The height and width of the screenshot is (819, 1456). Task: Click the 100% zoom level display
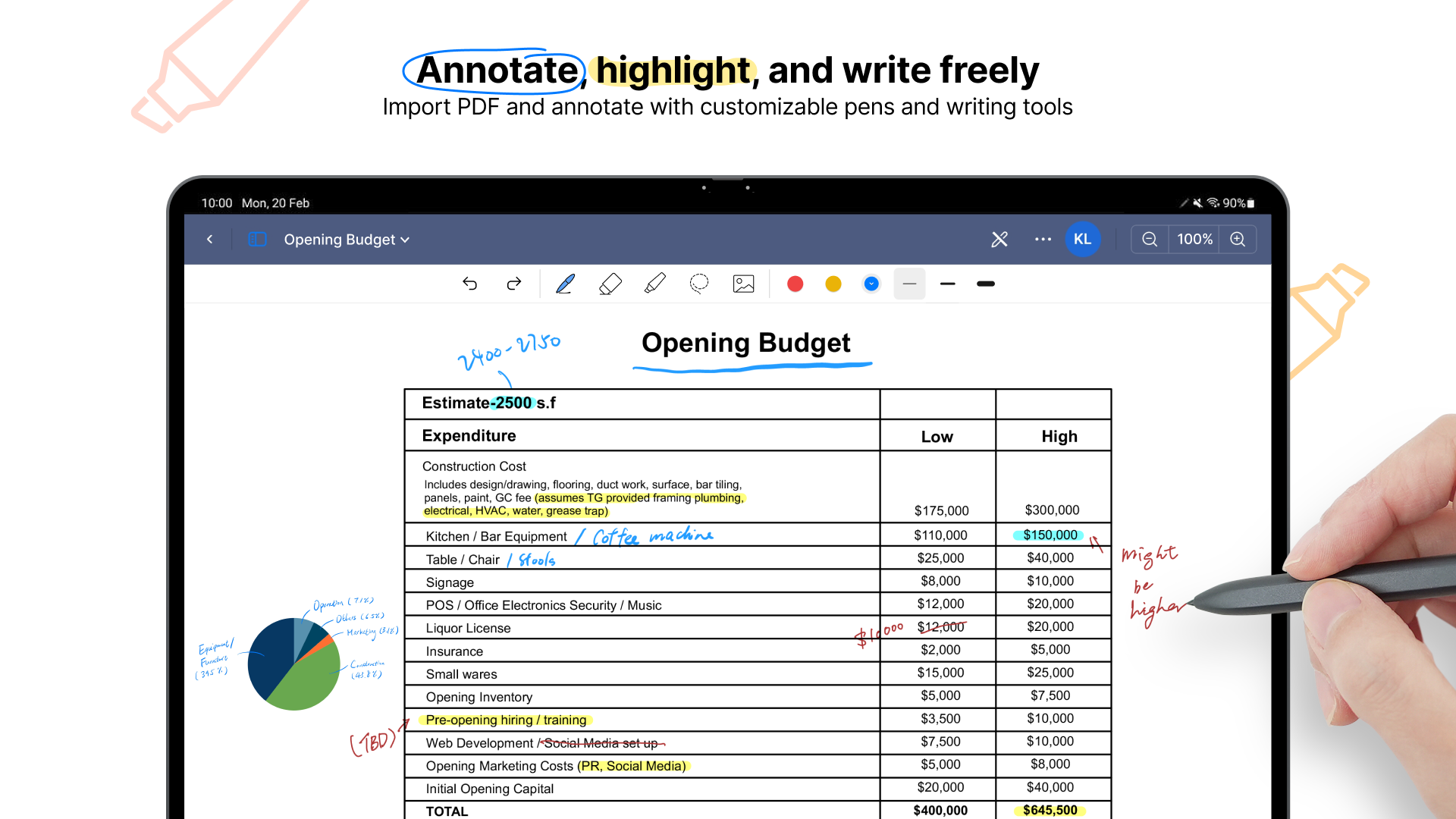[1194, 239]
